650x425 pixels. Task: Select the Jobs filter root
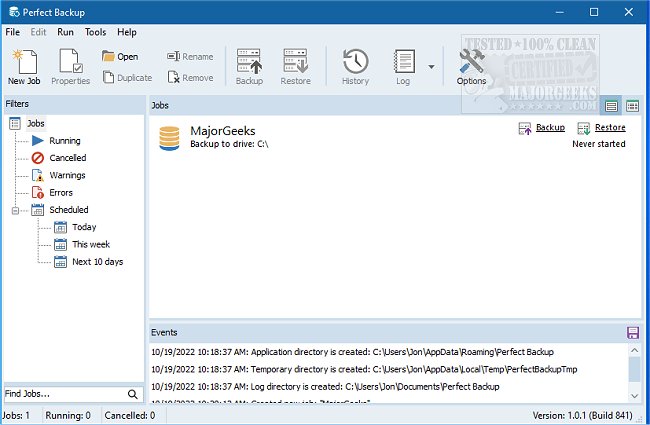click(x=36, y=124)
